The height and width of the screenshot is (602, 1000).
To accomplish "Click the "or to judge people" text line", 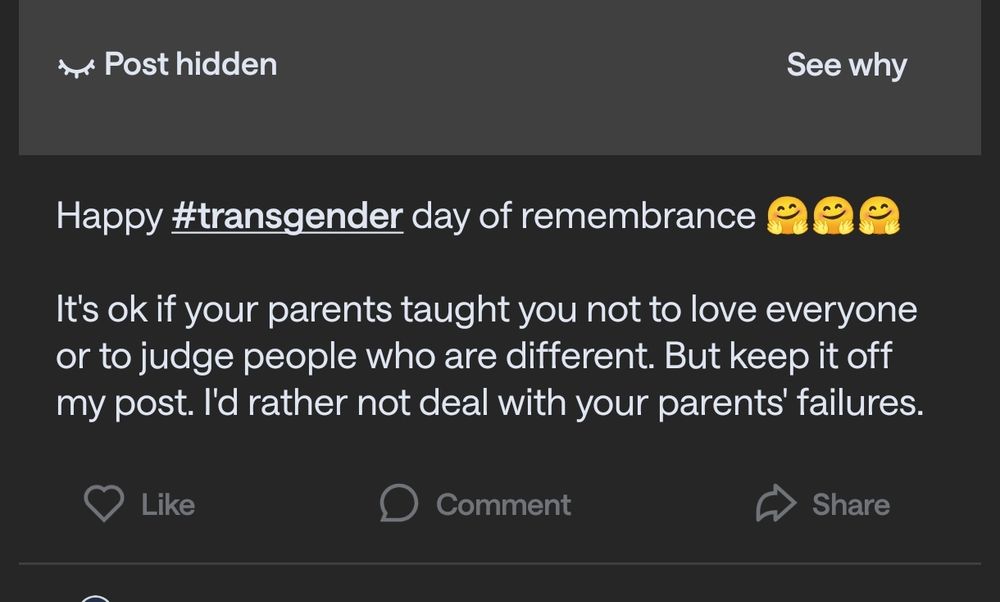I will click(x=473, y=356).
